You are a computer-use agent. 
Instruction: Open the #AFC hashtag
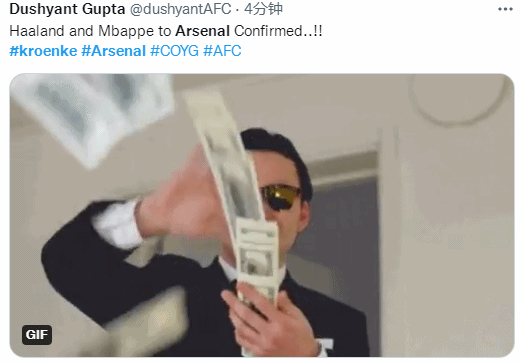(x=222, y=51)
